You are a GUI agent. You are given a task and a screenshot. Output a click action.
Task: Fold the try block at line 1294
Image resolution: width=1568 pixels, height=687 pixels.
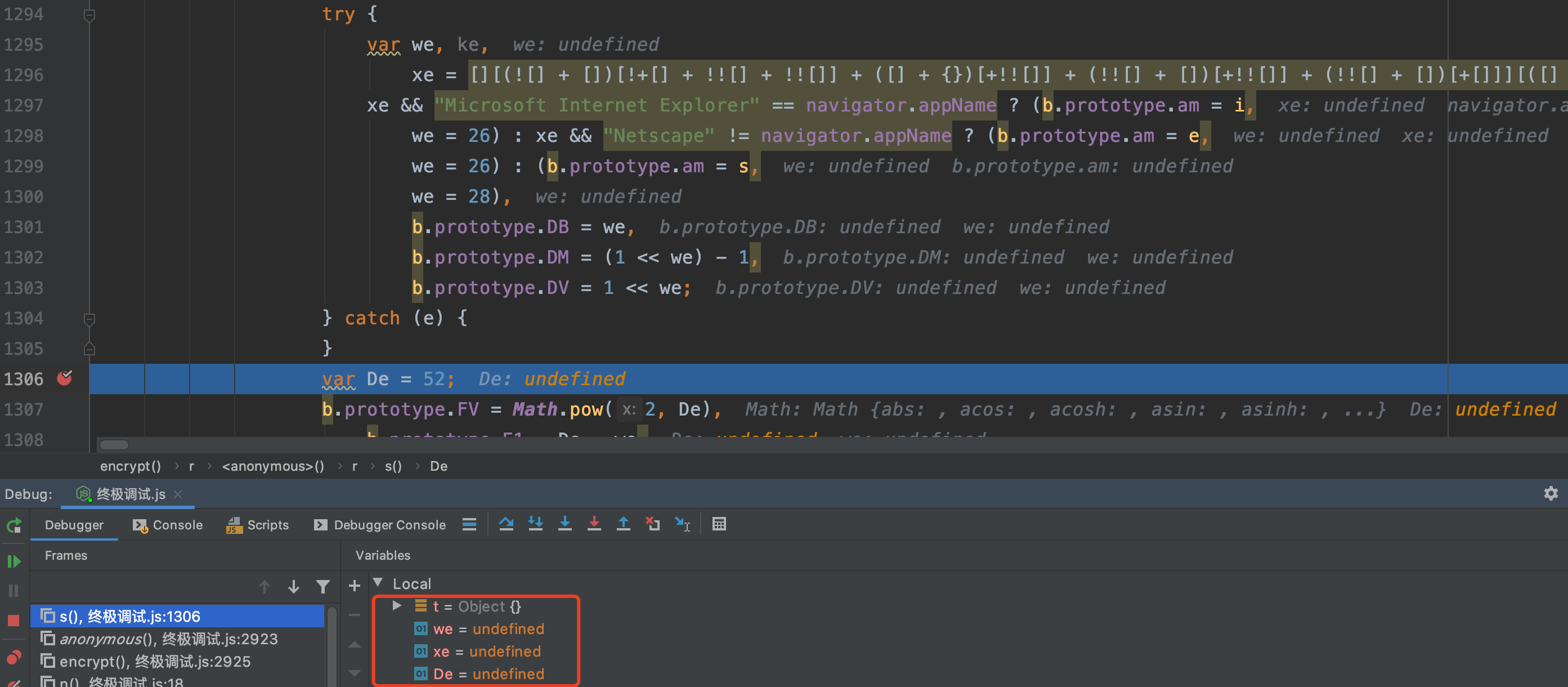[x=89, y=15]
